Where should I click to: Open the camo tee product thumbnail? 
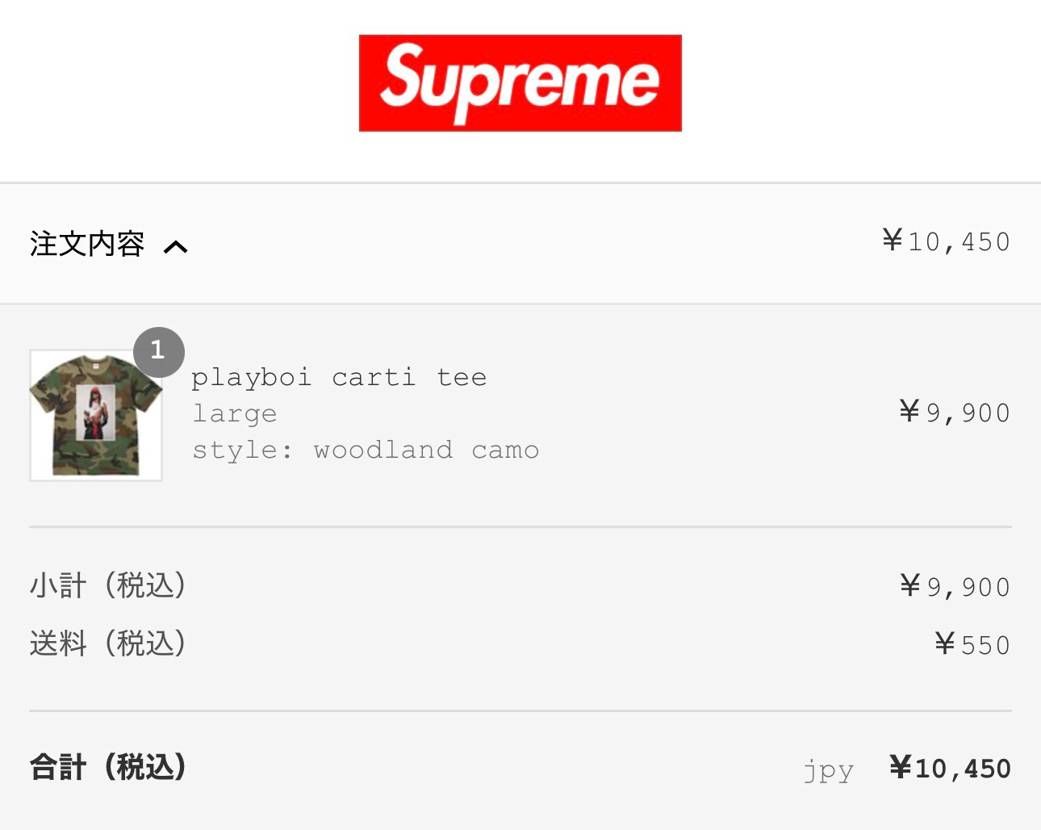(x=96, y=415)
